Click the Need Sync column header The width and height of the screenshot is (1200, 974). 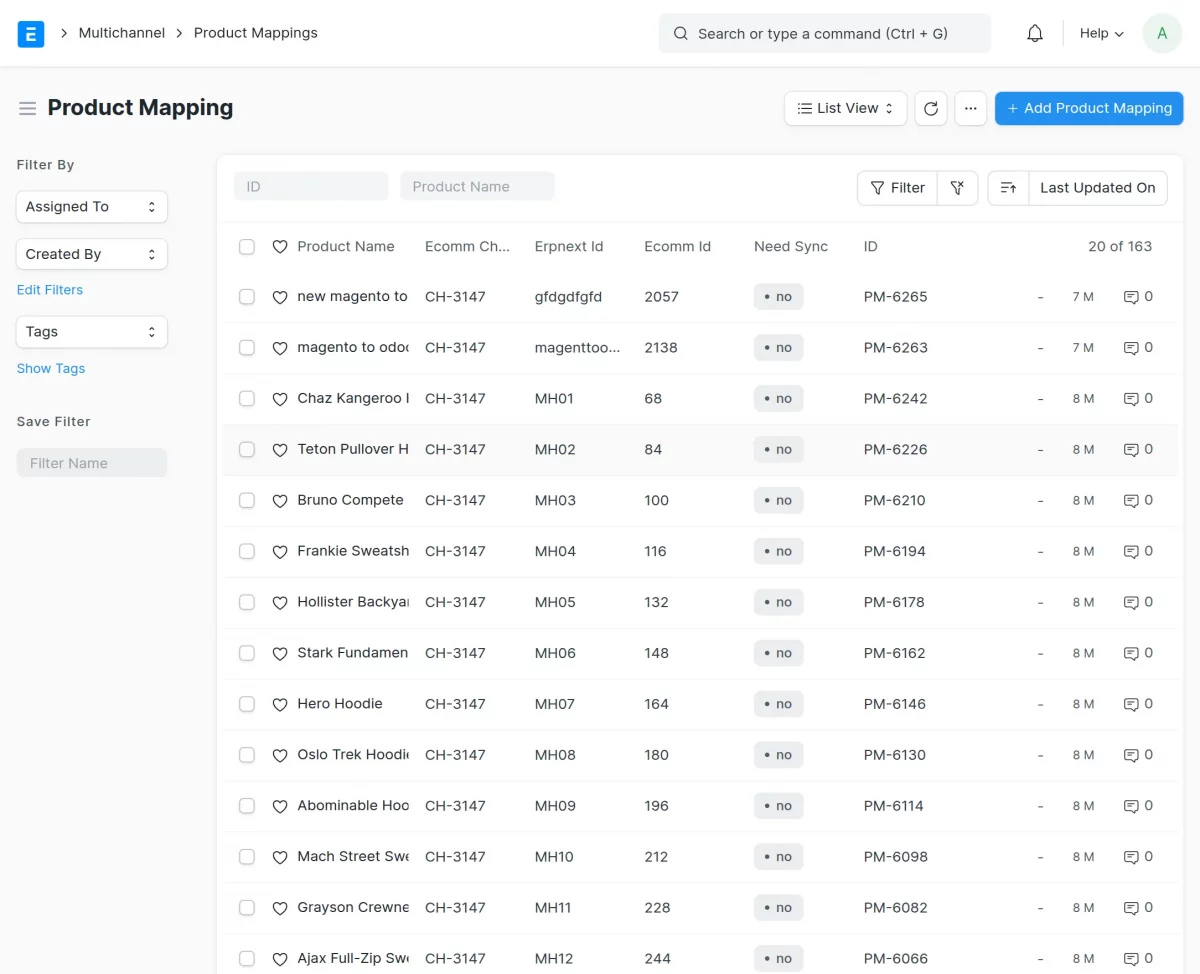791,247
